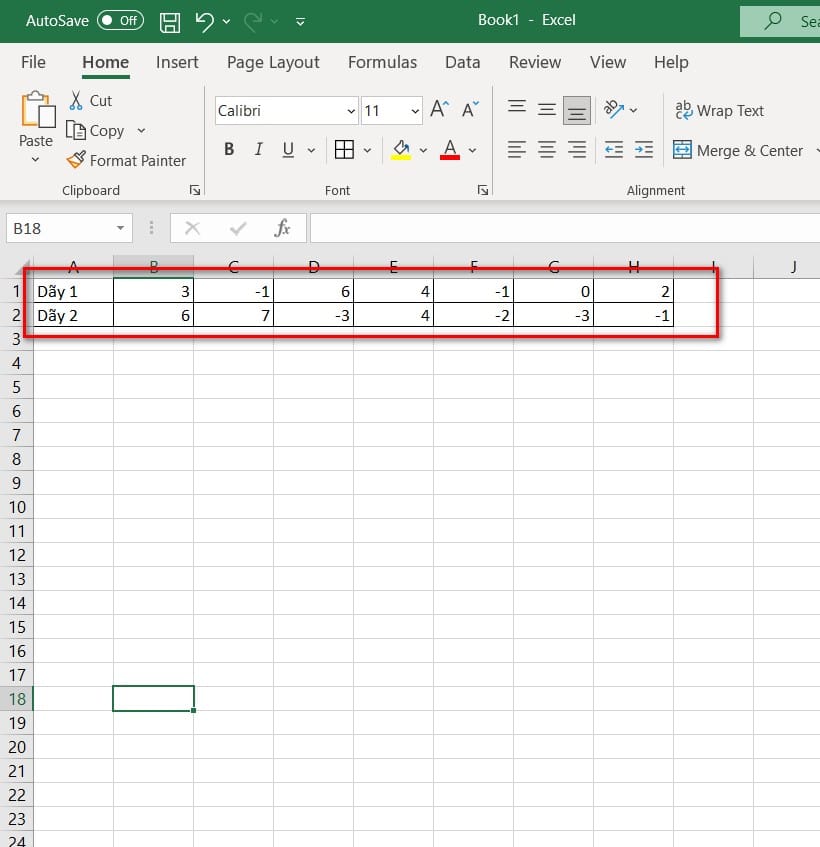
Task: Click the Undo arrow icon
Action: 204,20
